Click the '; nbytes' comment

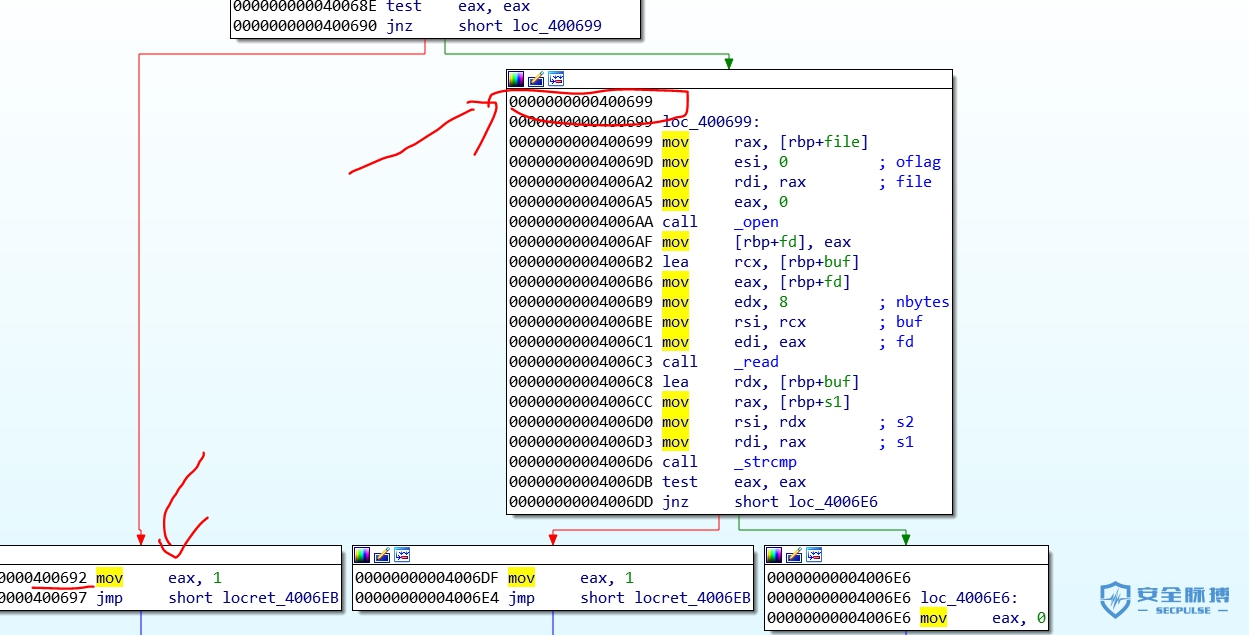point(914,302)
